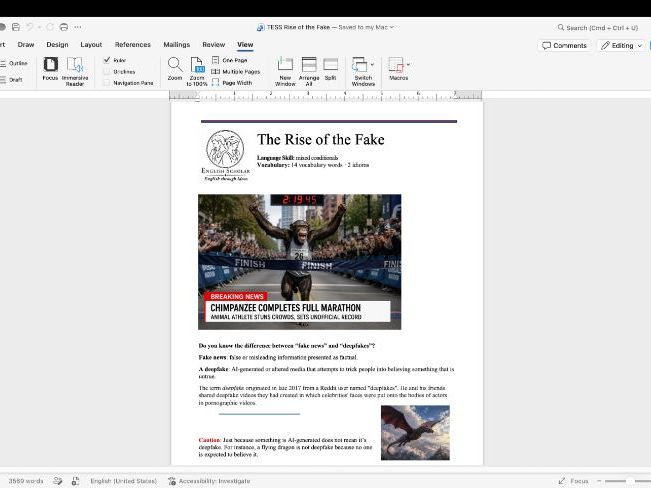The width and height of the screenshot is (651, 488).
Task: Open the Zoom dialog magnifier
Action: click(x=175, y=69)
